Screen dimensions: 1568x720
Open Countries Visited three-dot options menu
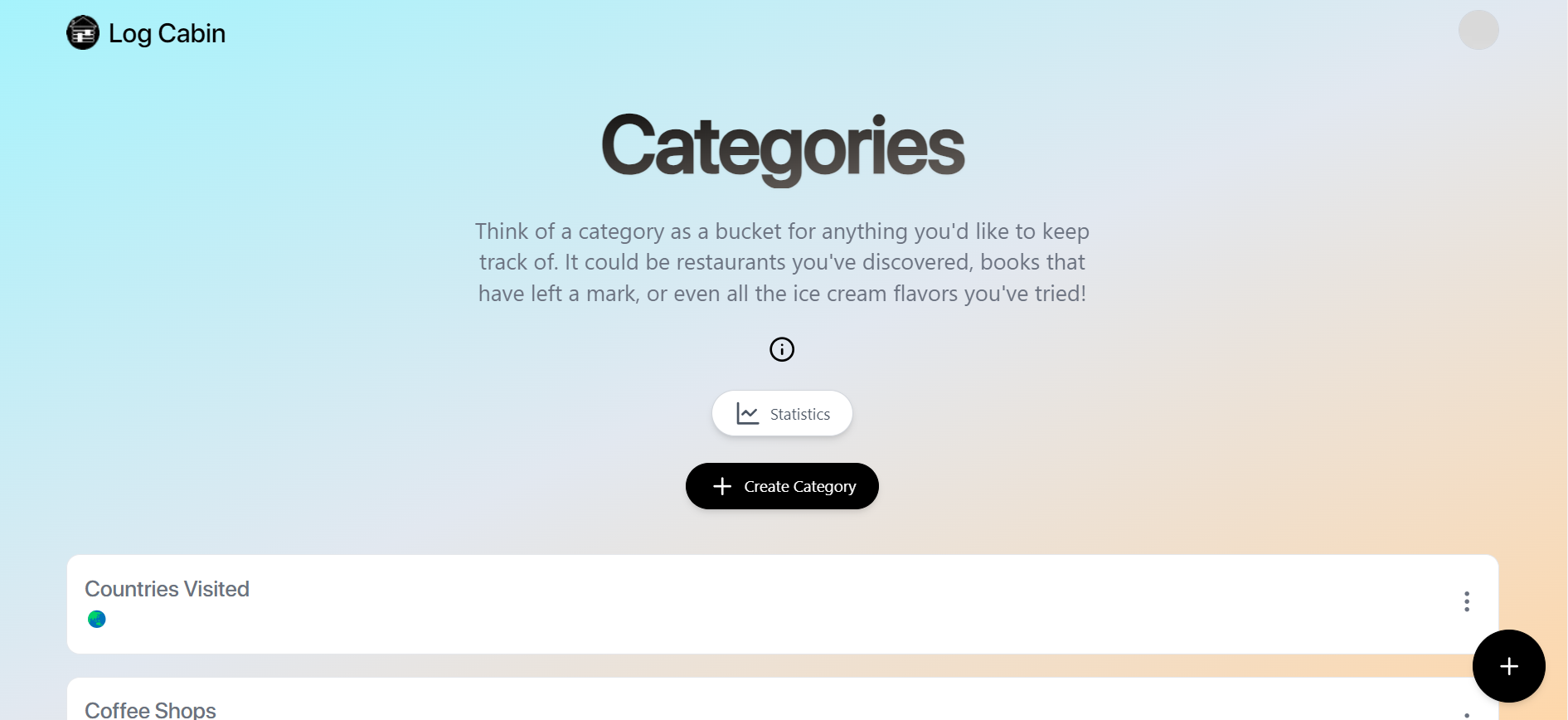[x=1466, y=601]
